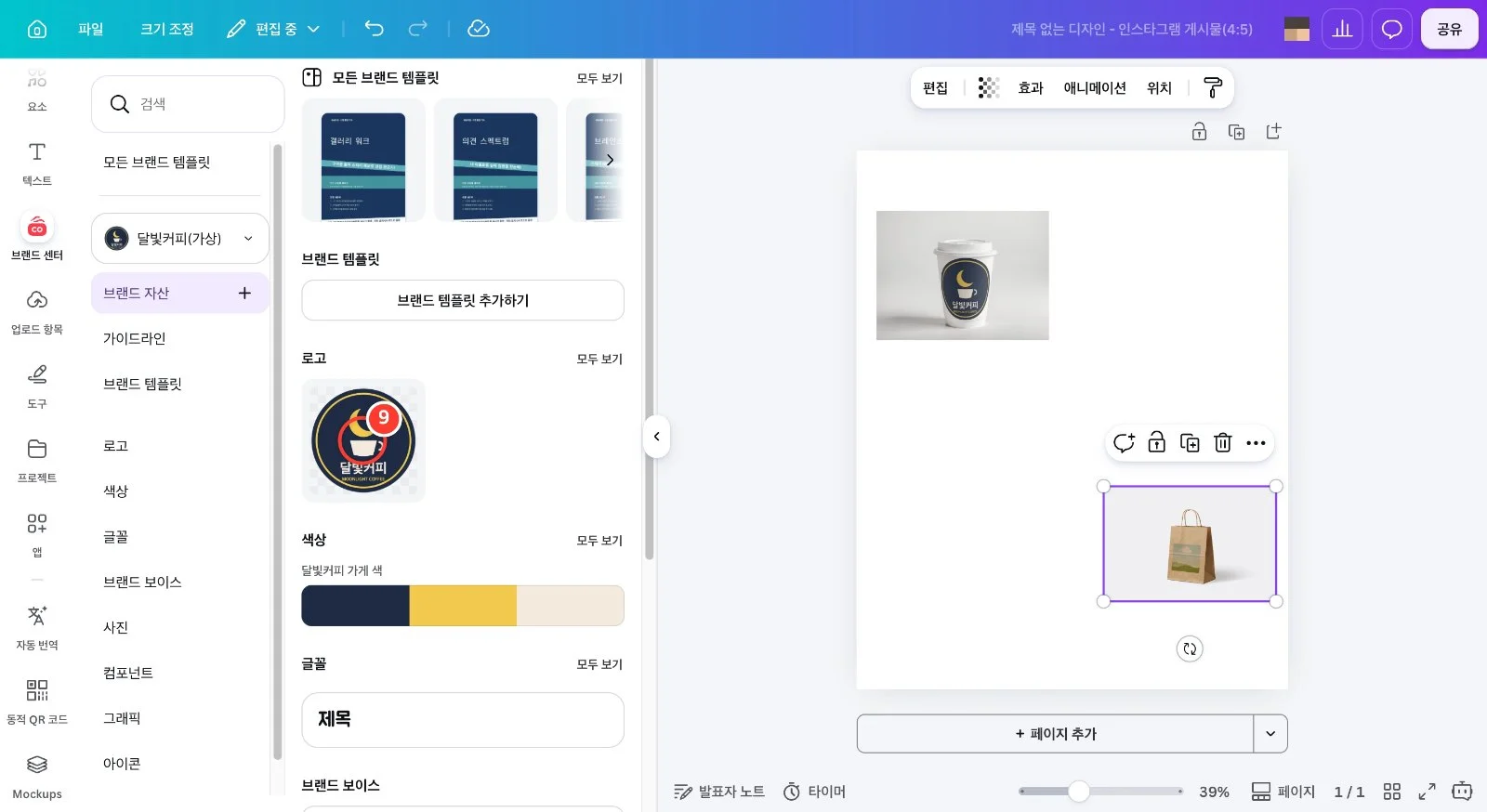This screenshot has height=812, width=1487.
Task: Select the 달빛커피 logo thumbnail
Action: (363, 441)
